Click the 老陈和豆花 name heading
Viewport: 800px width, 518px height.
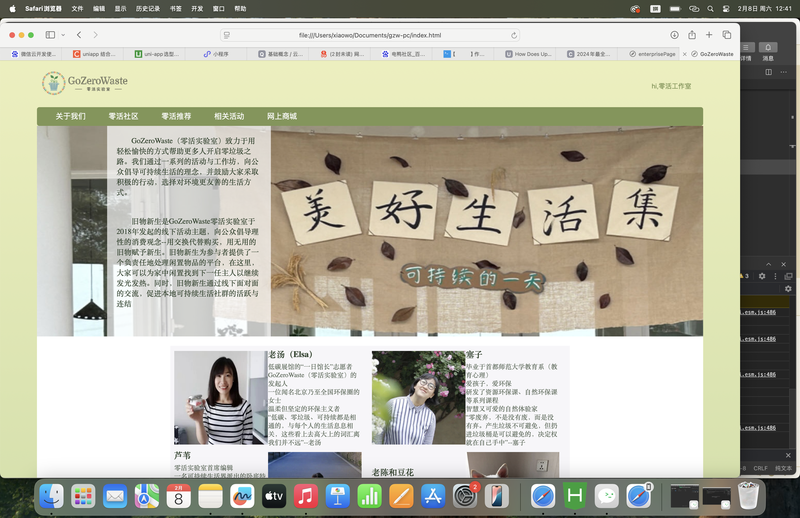(393, 472)
